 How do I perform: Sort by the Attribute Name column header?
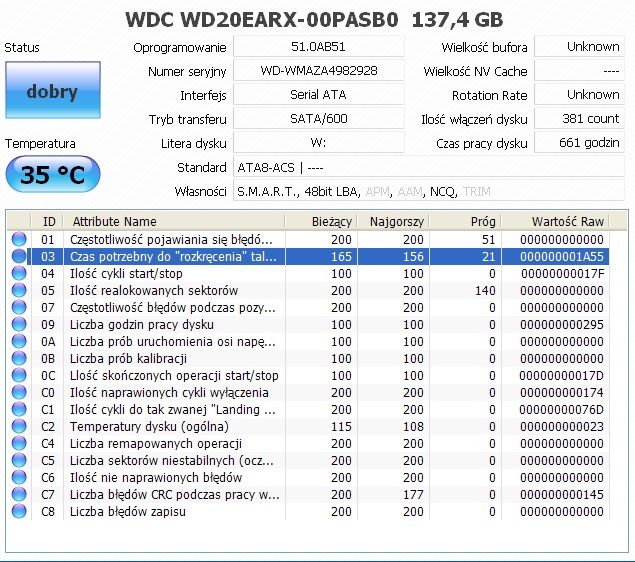(x=174, y=221)
